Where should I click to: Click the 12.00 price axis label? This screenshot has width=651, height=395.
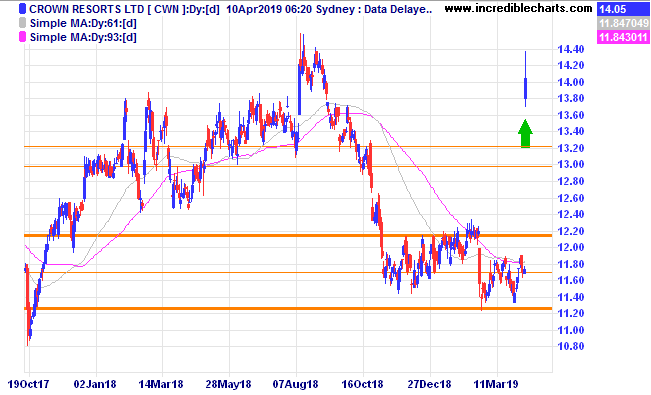coord(570,247)
